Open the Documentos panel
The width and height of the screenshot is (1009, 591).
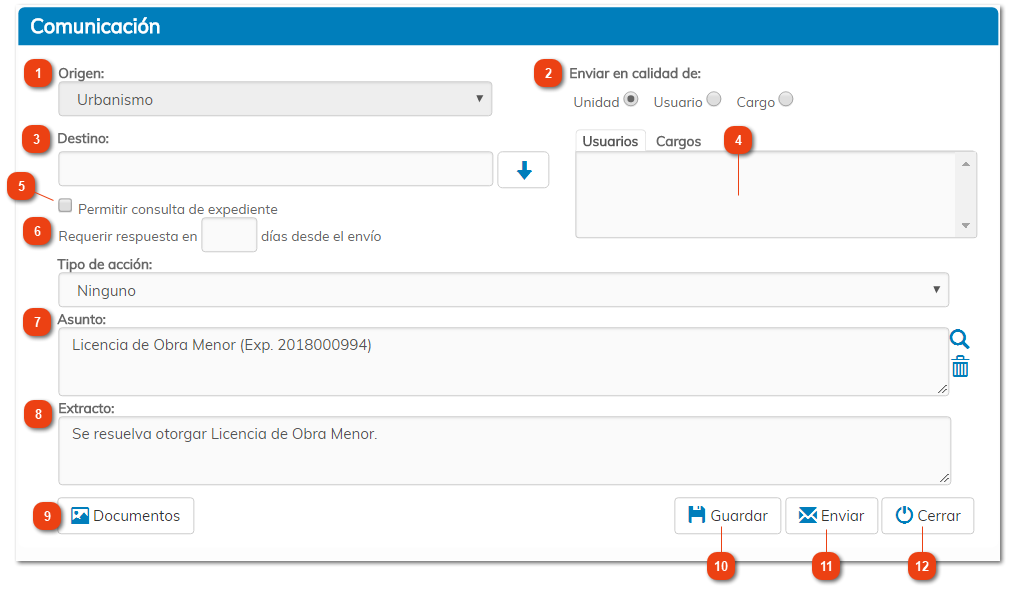[x=126, y=515]
